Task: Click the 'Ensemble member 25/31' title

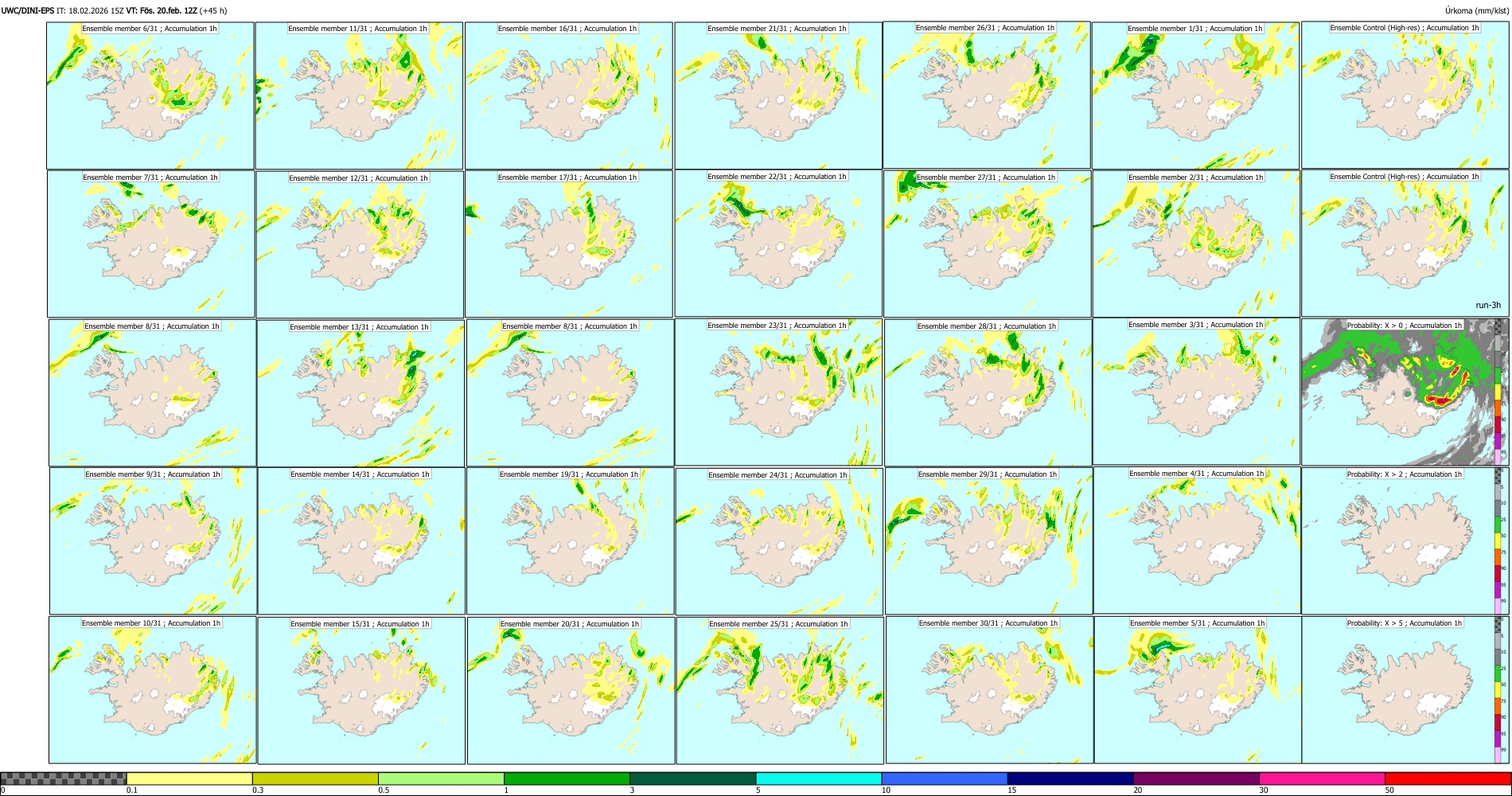Action: [778, 624]
